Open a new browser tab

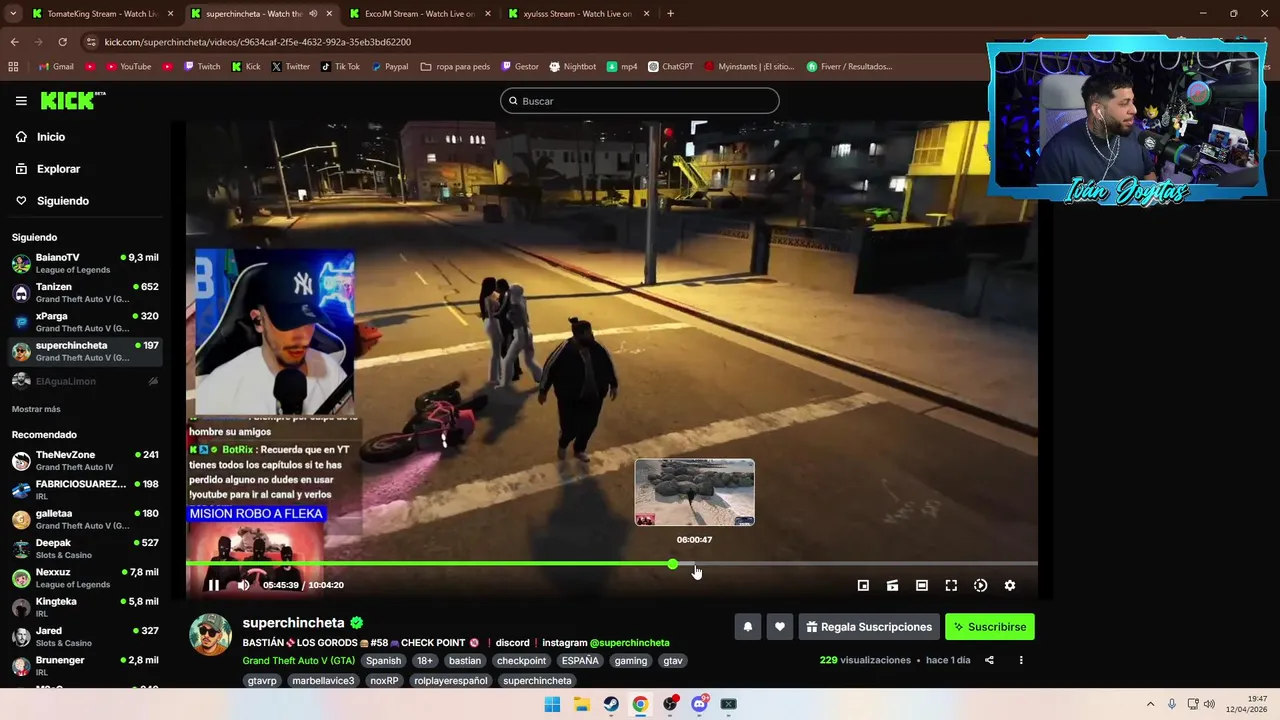[670, 14]
